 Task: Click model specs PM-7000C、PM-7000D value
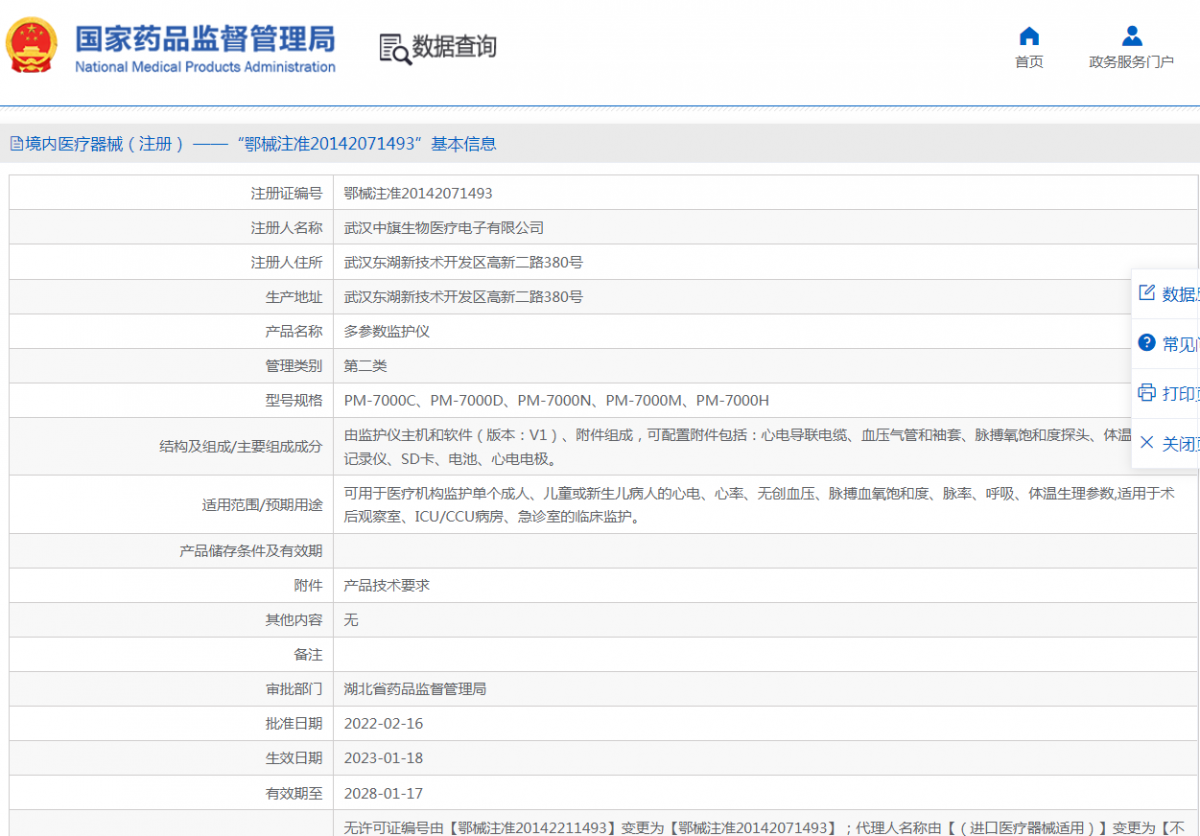[x=557, y=400]
